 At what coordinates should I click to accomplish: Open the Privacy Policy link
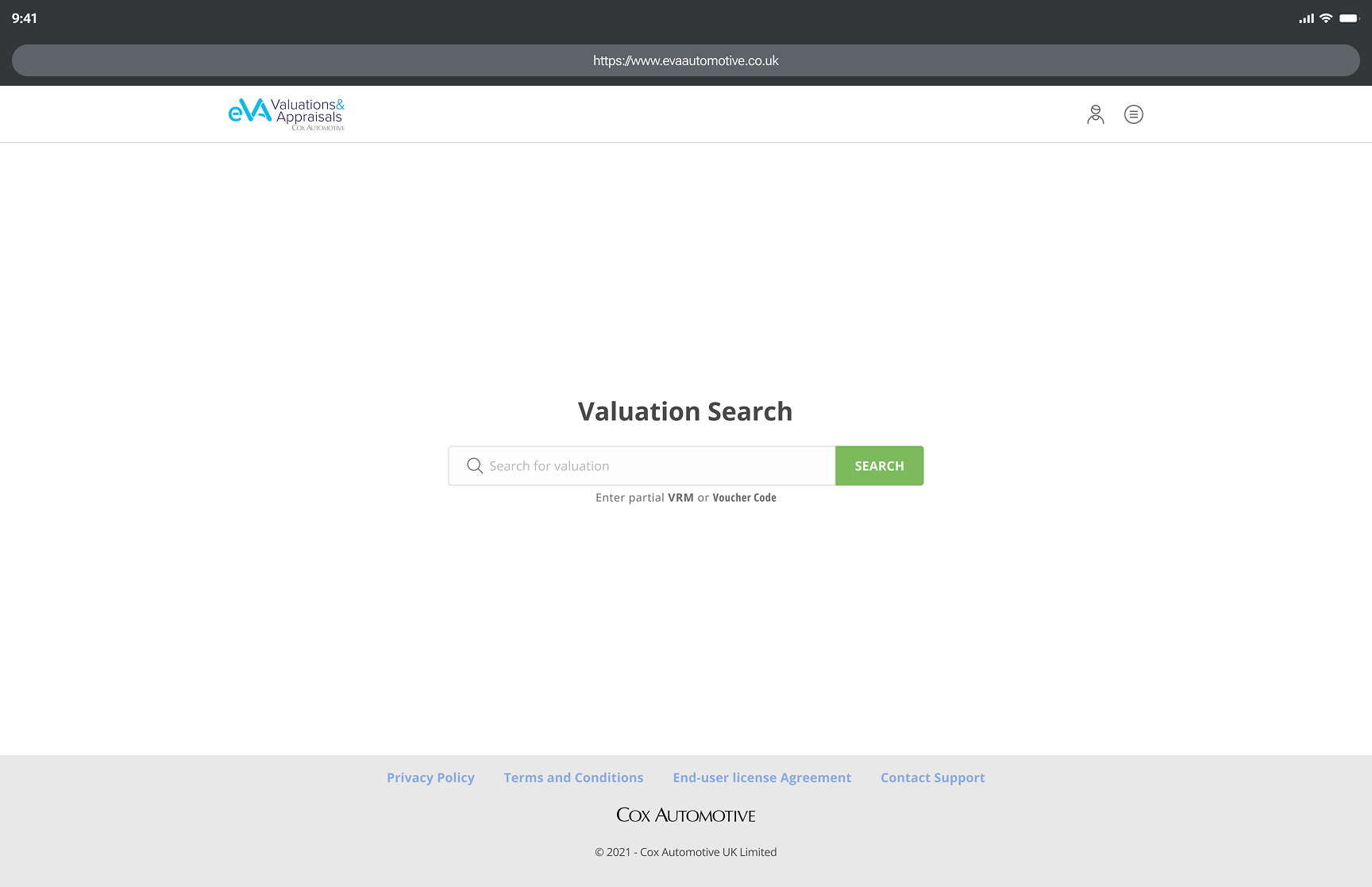[430, 778]
